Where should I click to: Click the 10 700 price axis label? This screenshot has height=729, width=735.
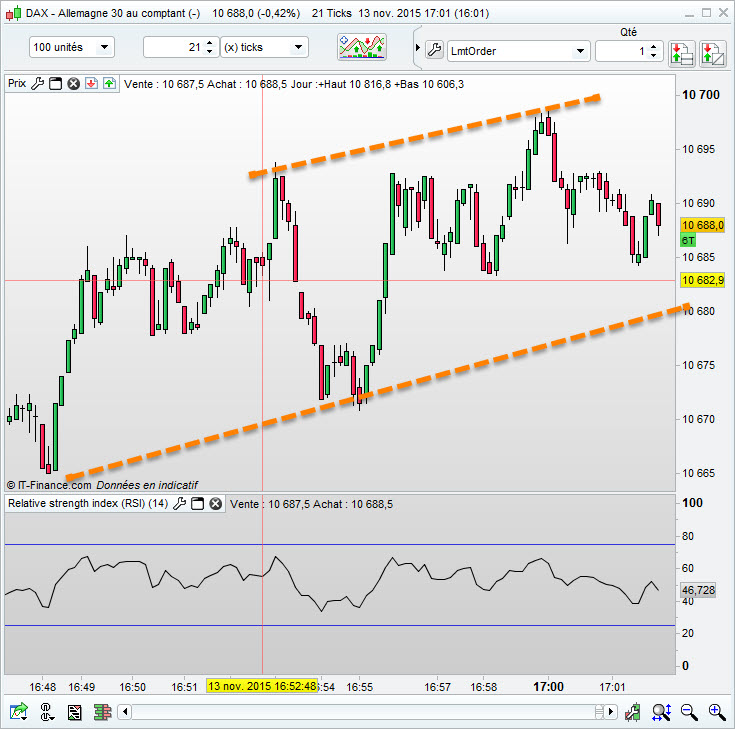pos(700,95)
